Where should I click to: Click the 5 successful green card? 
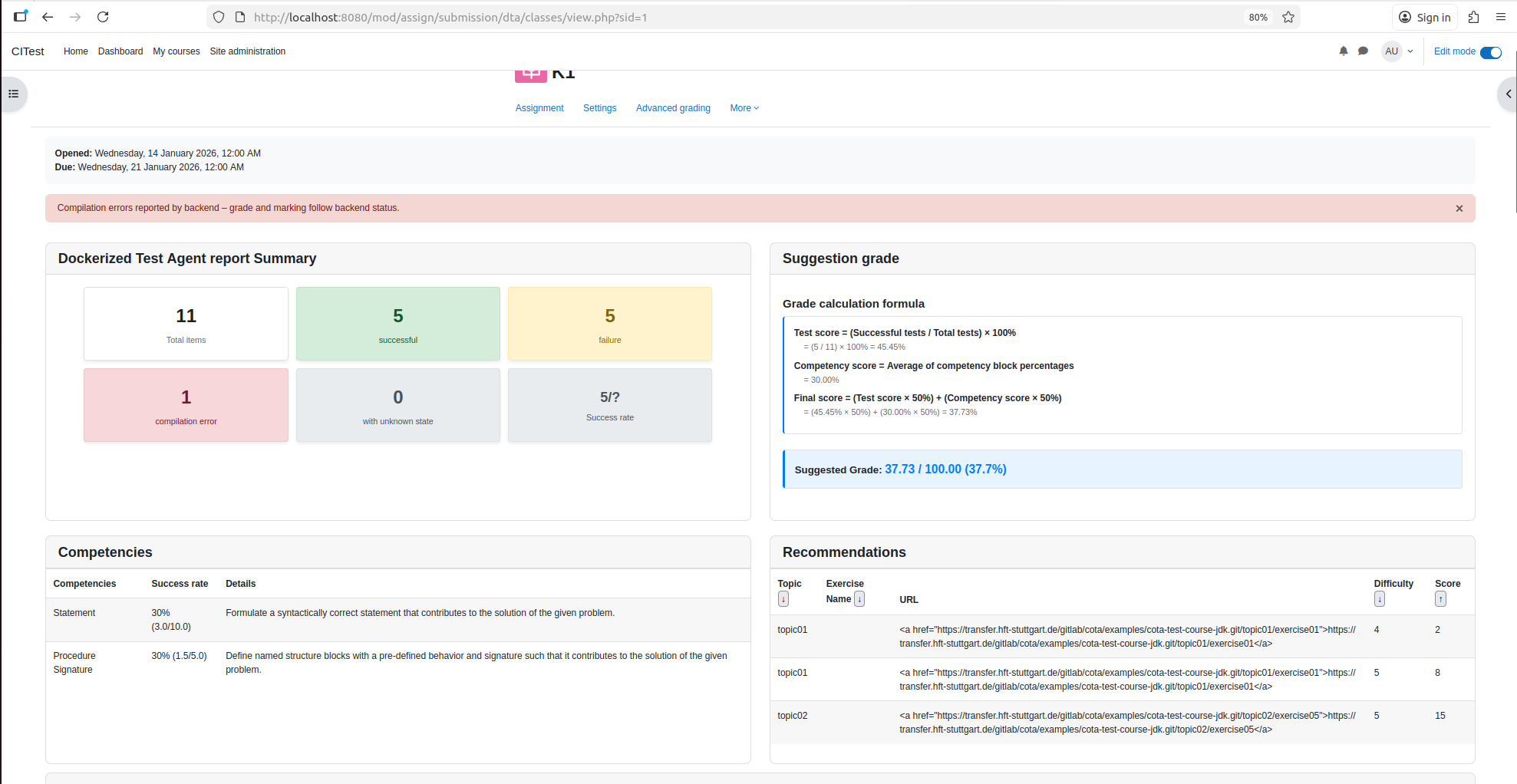click(x=398, y=324)
